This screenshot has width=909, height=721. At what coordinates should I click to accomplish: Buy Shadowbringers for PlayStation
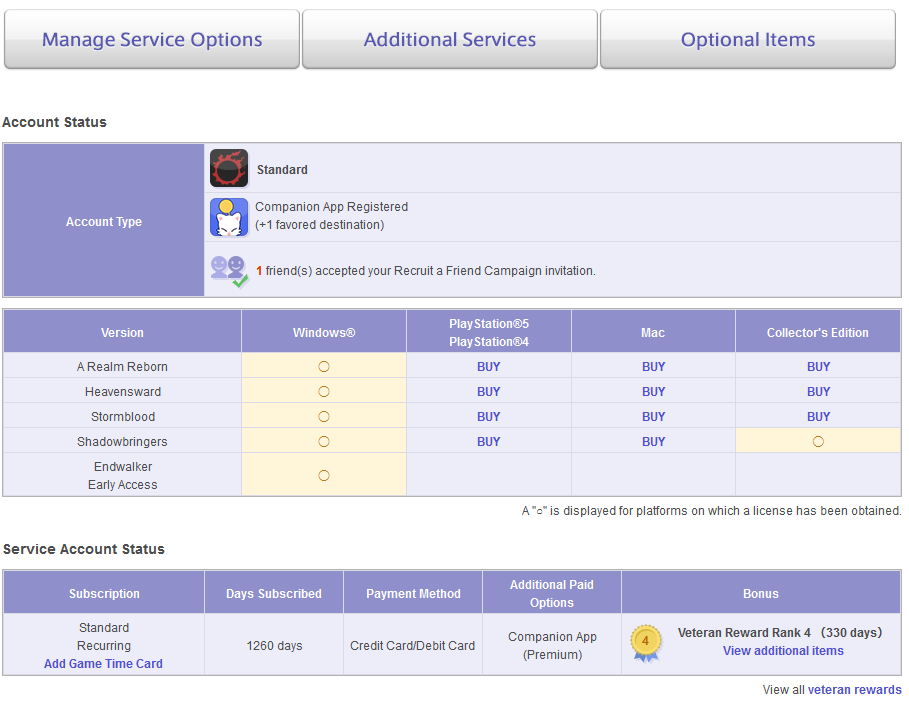click(x=489, y=442)
